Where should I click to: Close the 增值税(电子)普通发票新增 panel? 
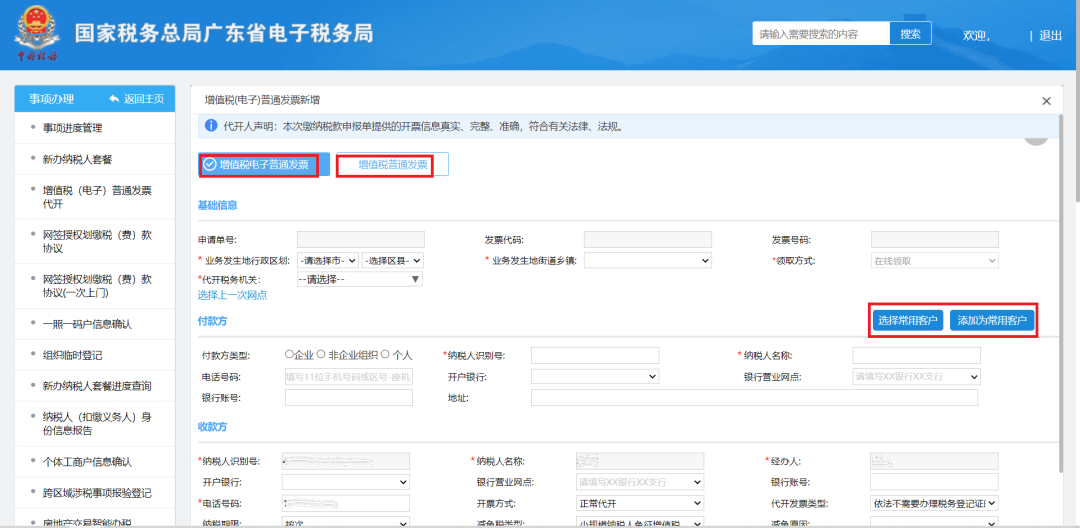pos(1046,101)
